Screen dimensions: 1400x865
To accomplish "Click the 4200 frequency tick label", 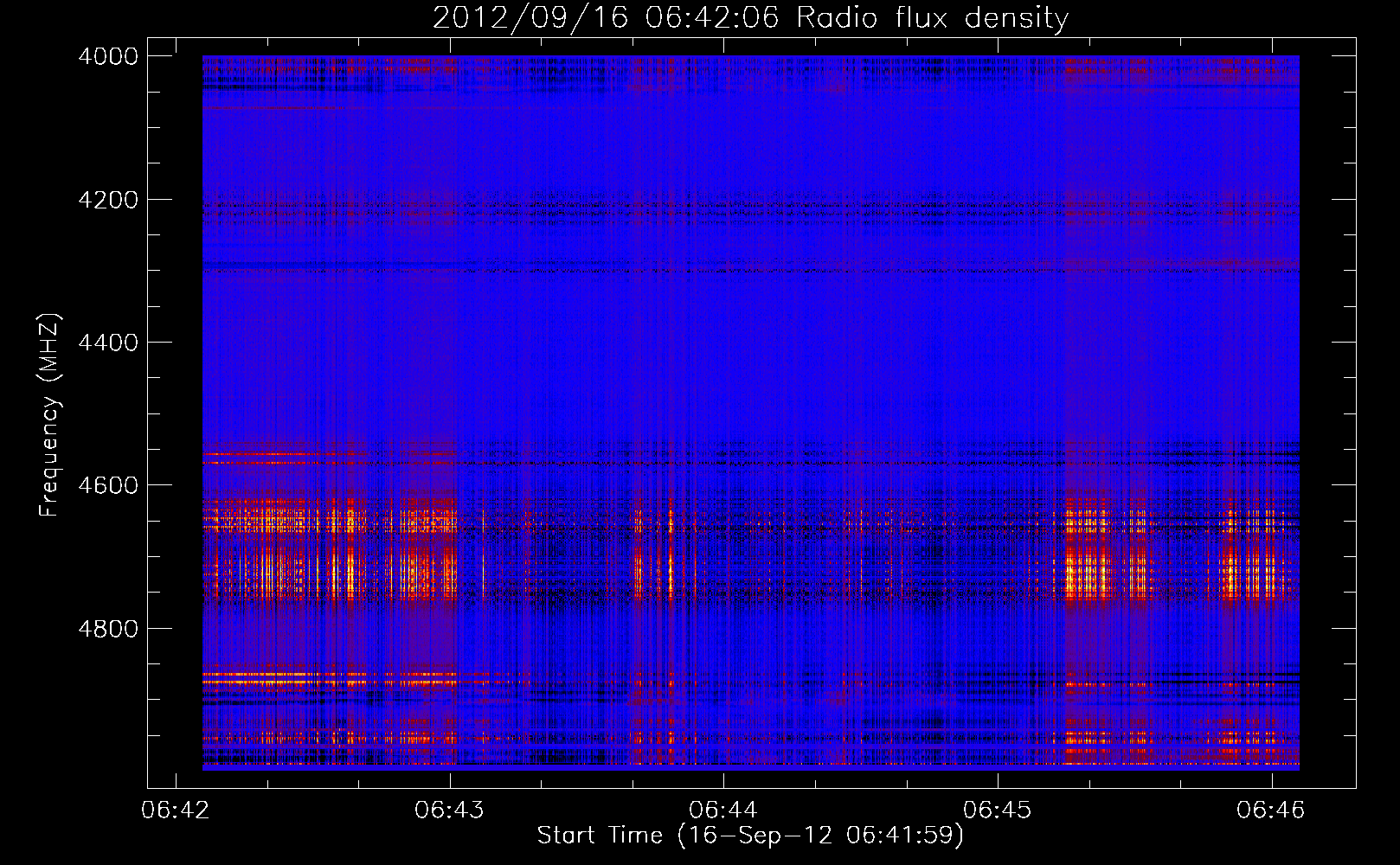I will point(108,200).
